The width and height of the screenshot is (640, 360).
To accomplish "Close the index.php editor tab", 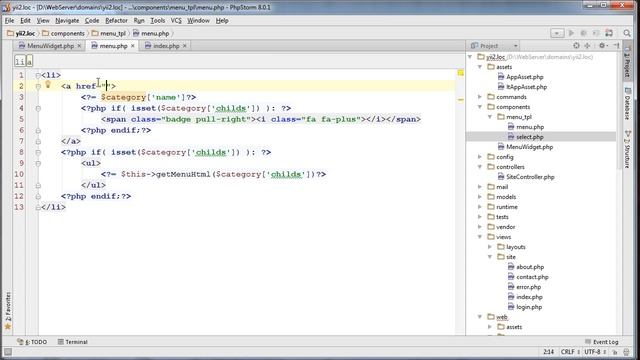I will (x=185, y=46).
